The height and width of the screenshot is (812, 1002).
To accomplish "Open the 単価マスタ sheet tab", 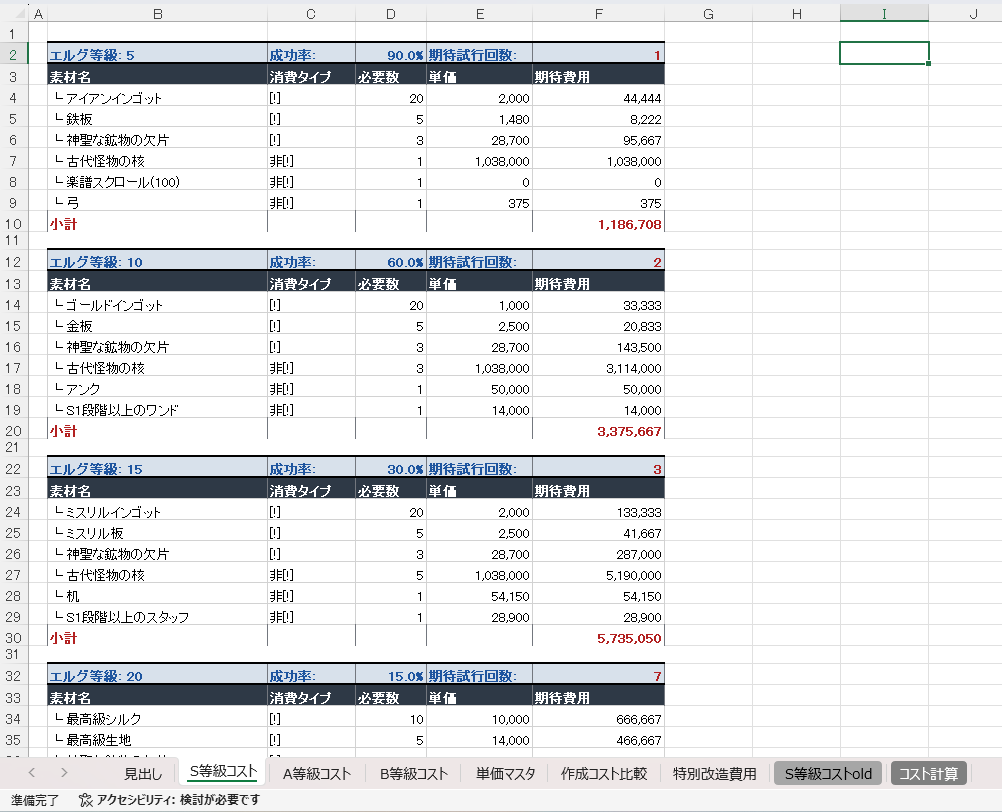I will pos(505,774).
